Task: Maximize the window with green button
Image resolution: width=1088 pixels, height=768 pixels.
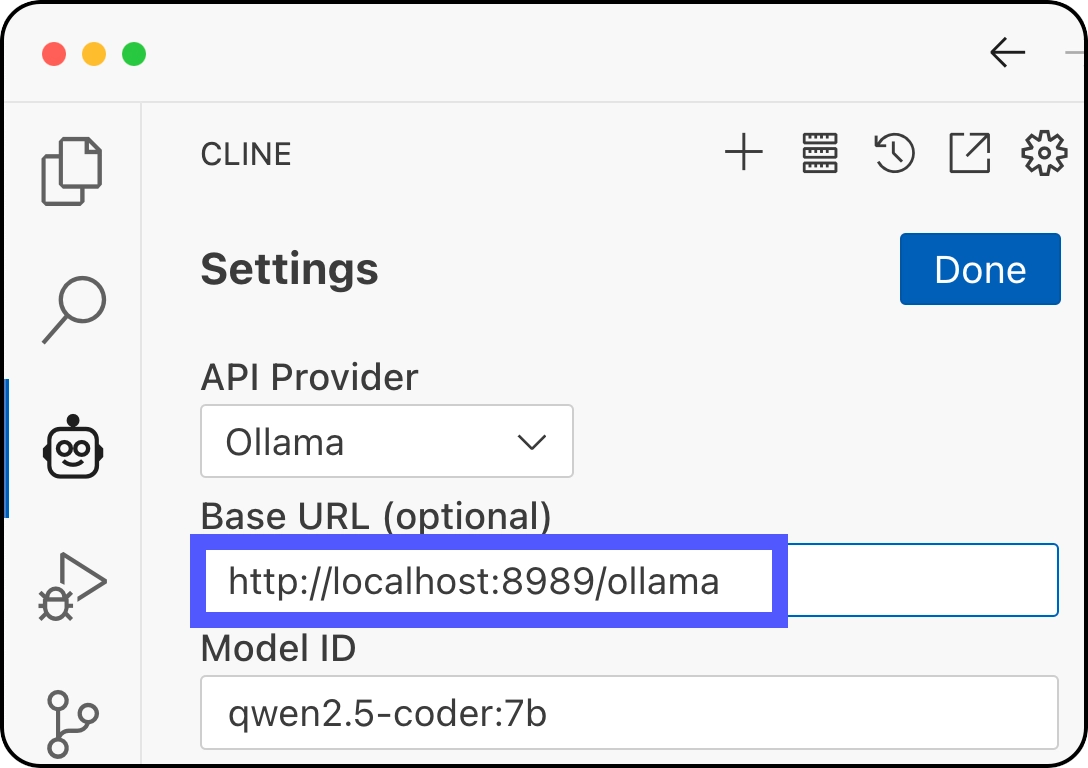Action: (x=134, y=54)
